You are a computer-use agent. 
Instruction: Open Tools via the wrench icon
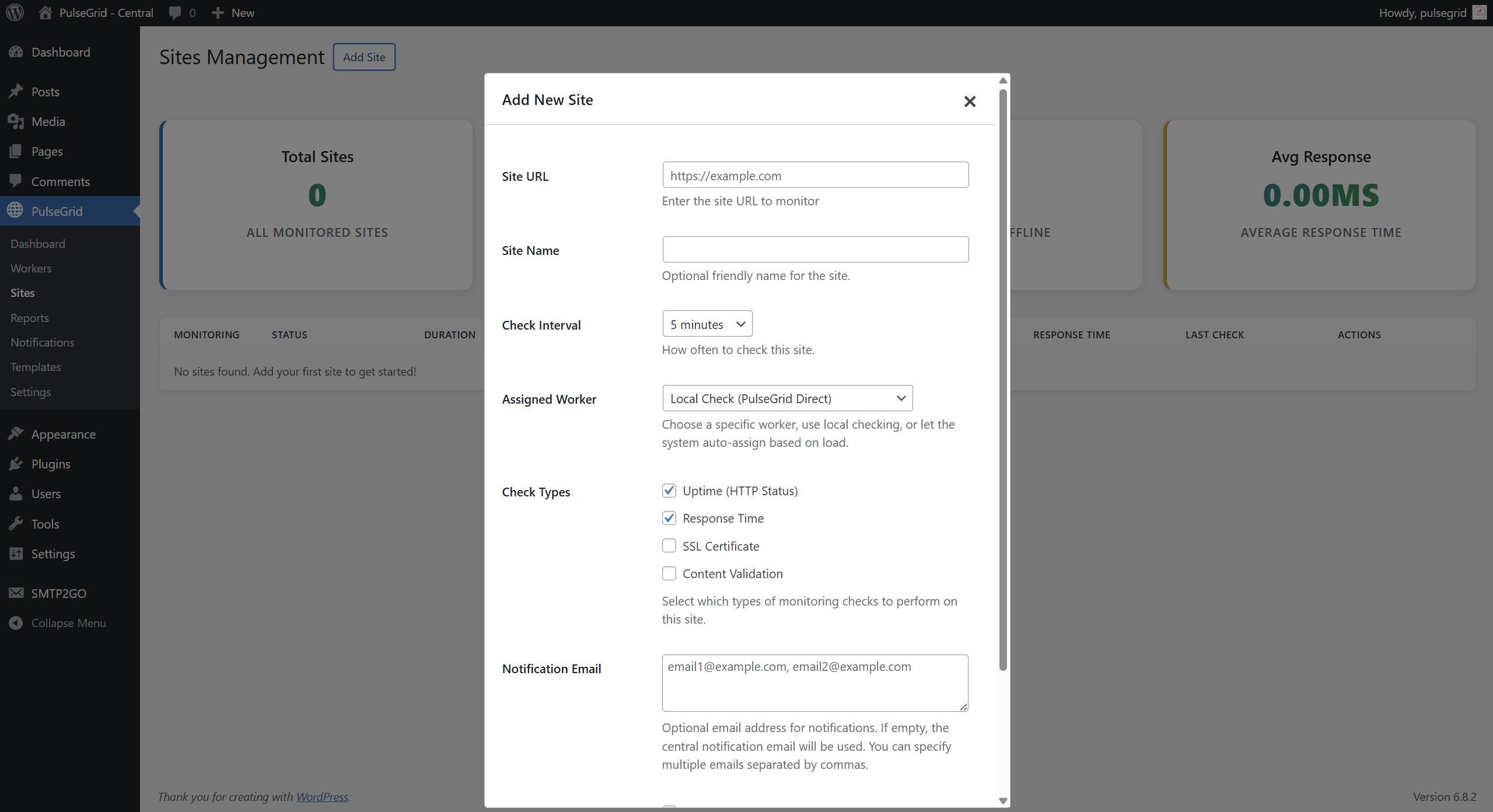pos(16,523)
